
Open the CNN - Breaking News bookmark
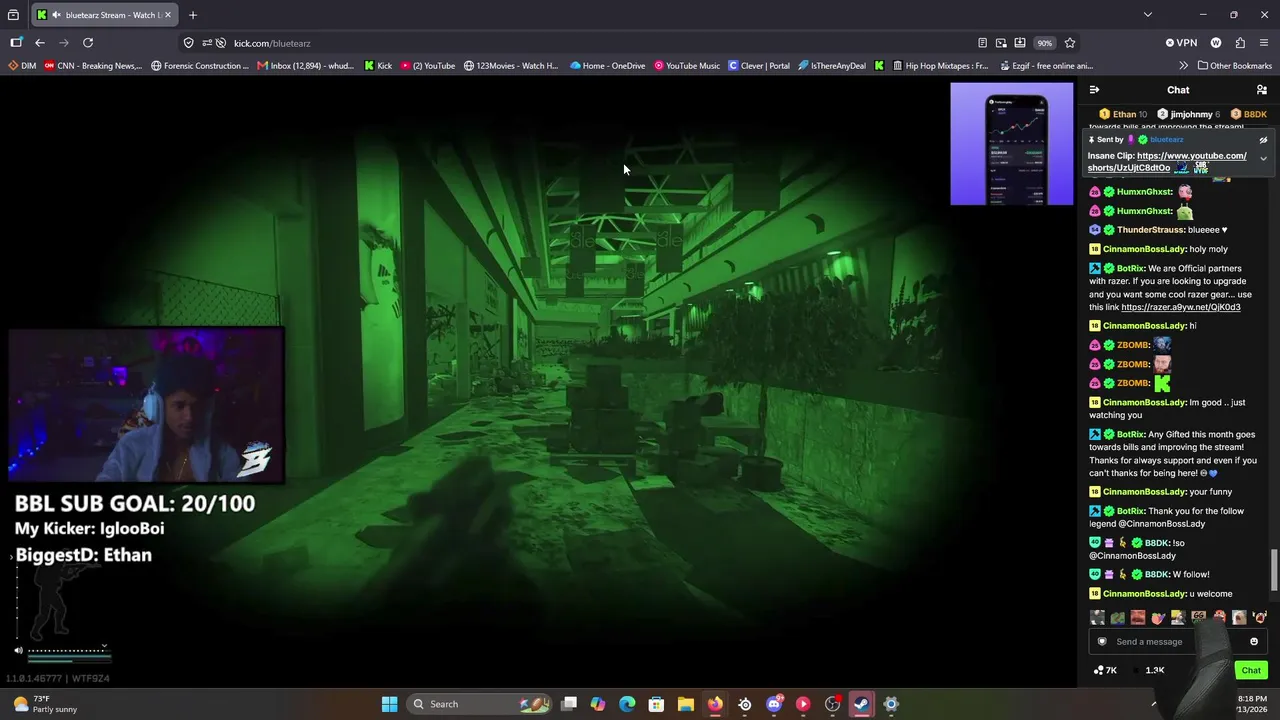[x=93, y=66]
